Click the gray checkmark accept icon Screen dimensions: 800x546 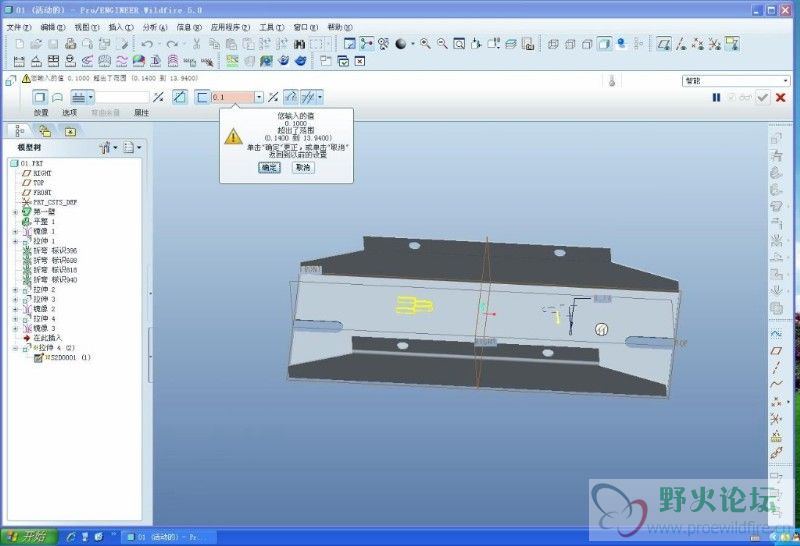coord(763,97)
